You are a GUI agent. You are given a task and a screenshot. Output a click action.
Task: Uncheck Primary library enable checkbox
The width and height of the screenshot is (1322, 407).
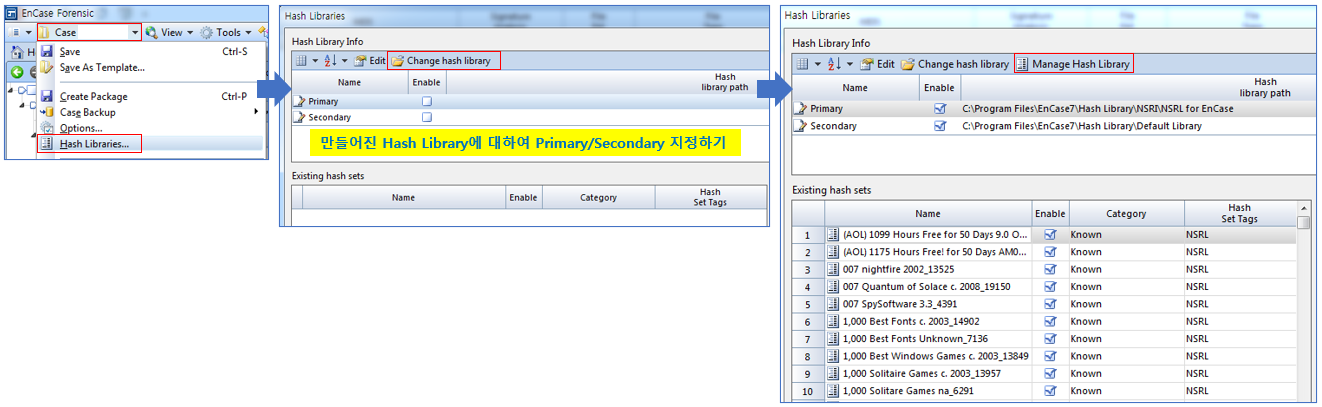coord(938,108)
